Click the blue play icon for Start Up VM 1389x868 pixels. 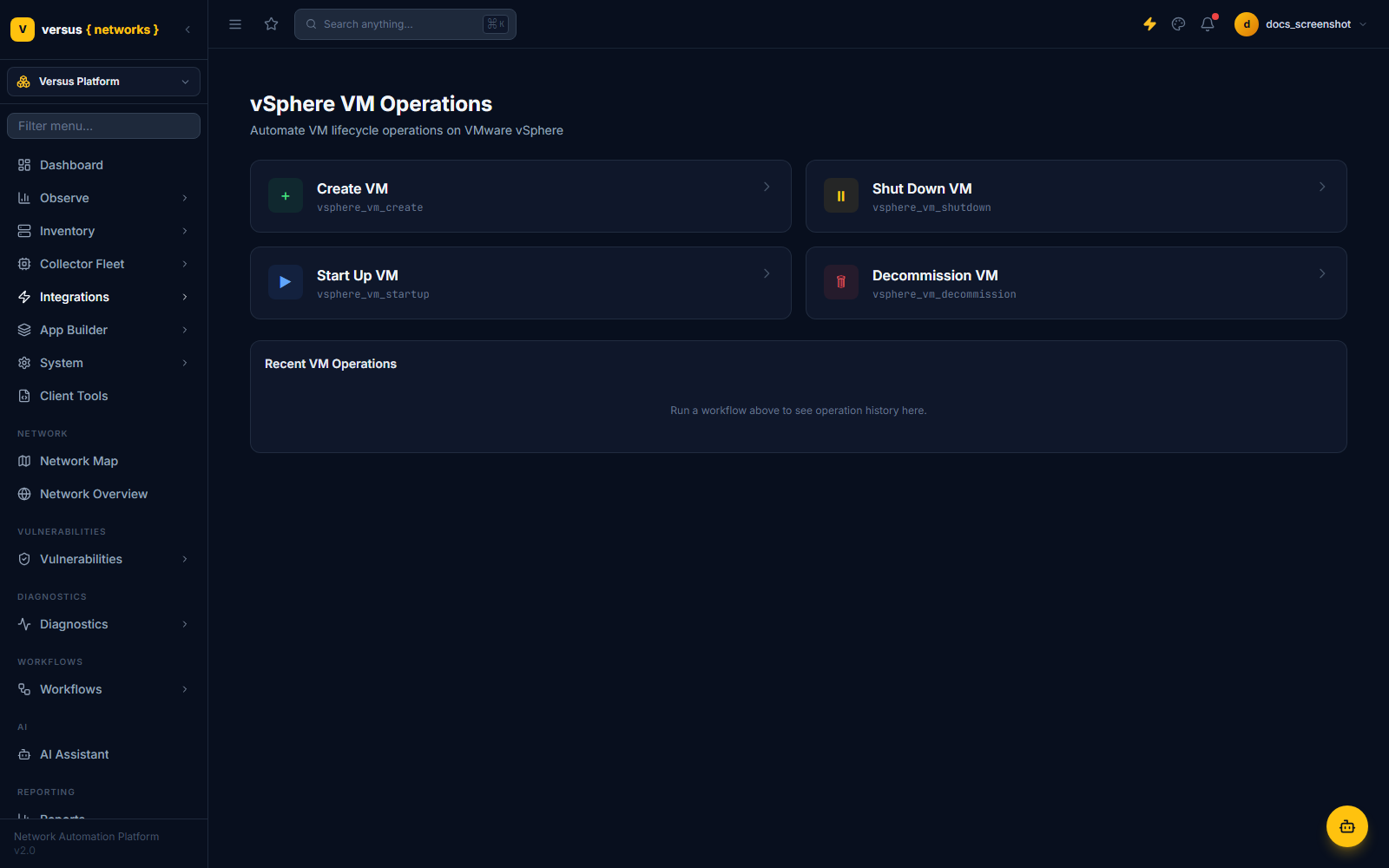pyautogui.click(x=286, y=282)
